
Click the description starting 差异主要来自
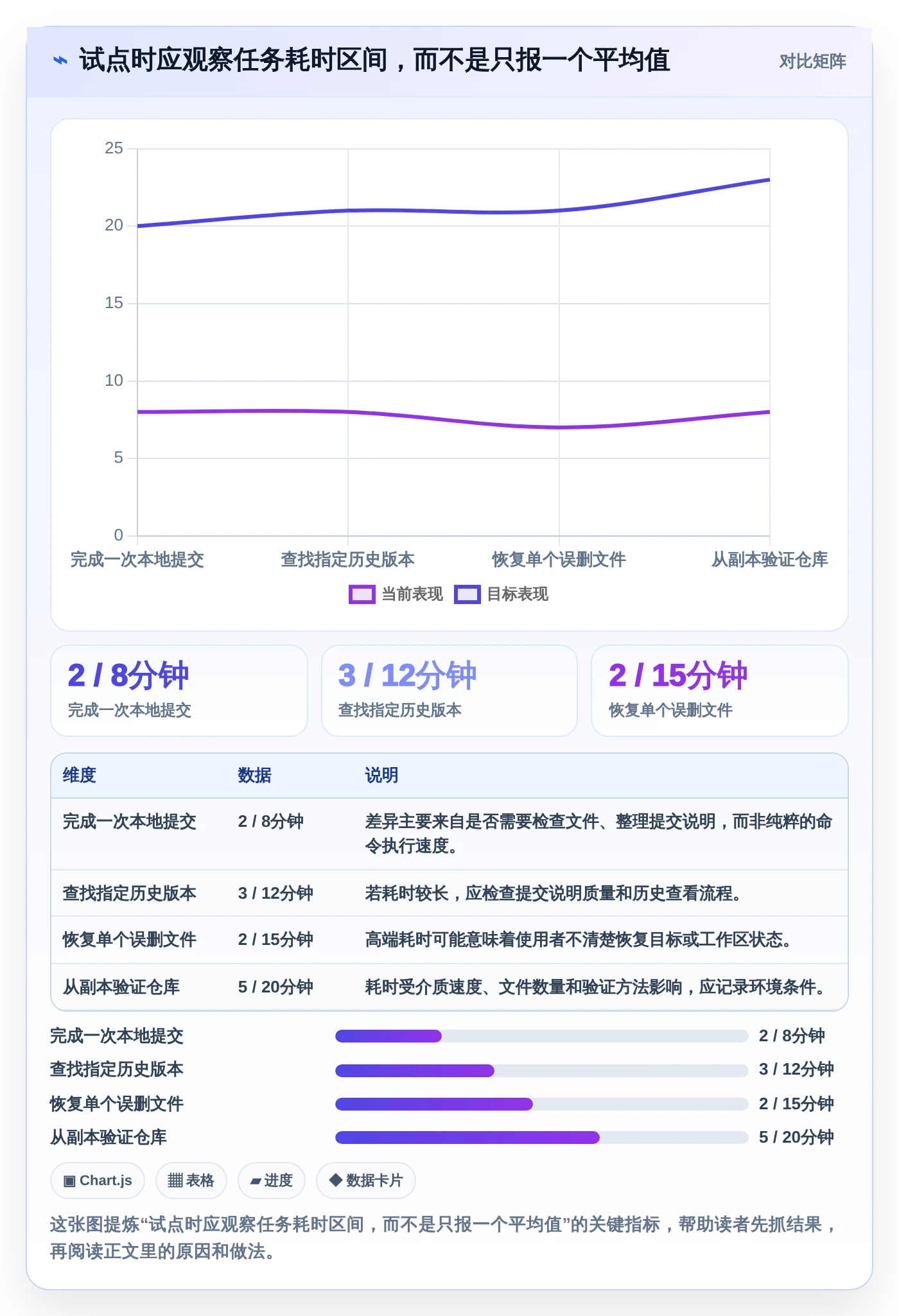click(598, 834)
